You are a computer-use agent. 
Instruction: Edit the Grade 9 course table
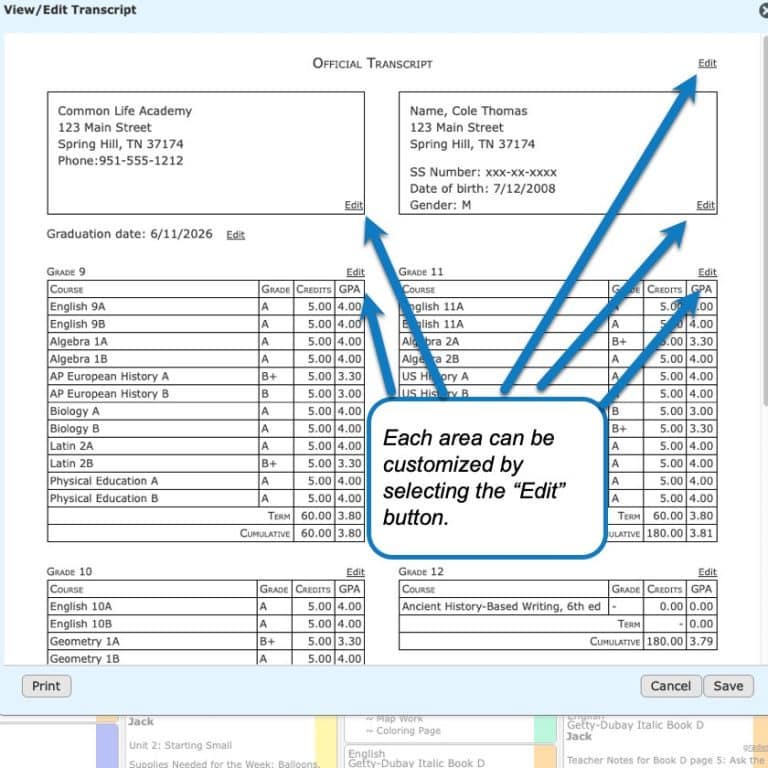(355, 272)
